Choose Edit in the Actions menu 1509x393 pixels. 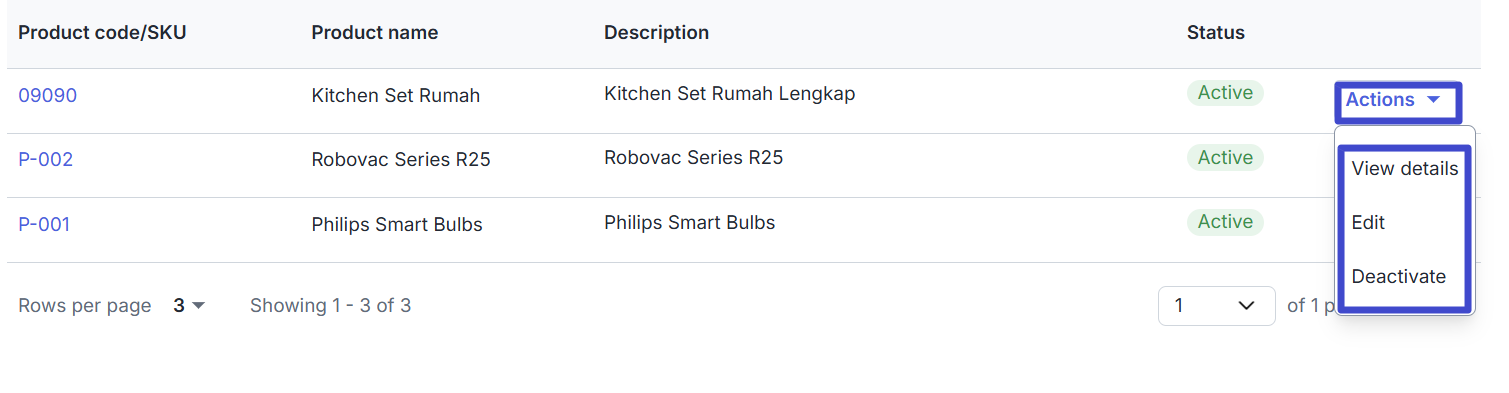point(1368,222)
